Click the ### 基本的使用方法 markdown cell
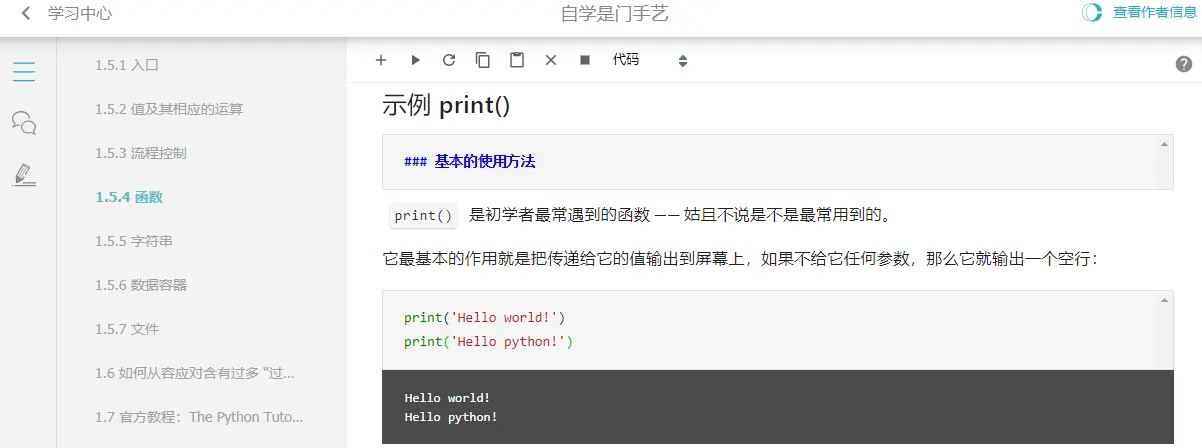 777,162
